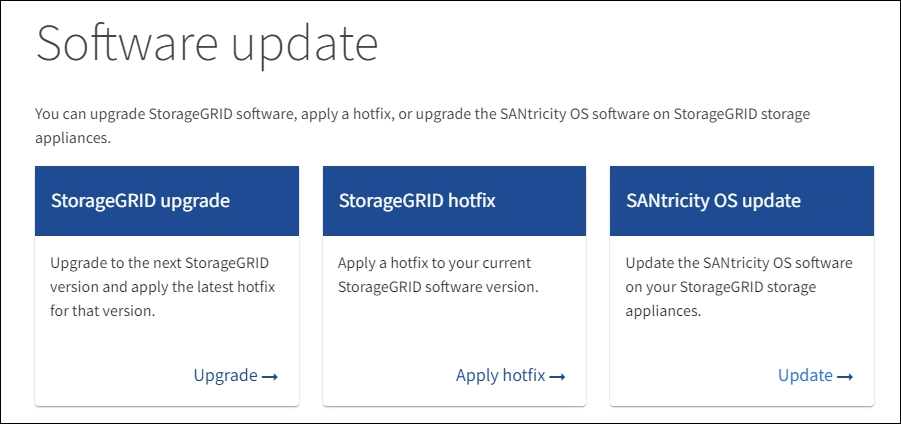Click the Software update page heading
This screenshot has height=424, width=901.
pyautogui.click(x=208, y=47)
